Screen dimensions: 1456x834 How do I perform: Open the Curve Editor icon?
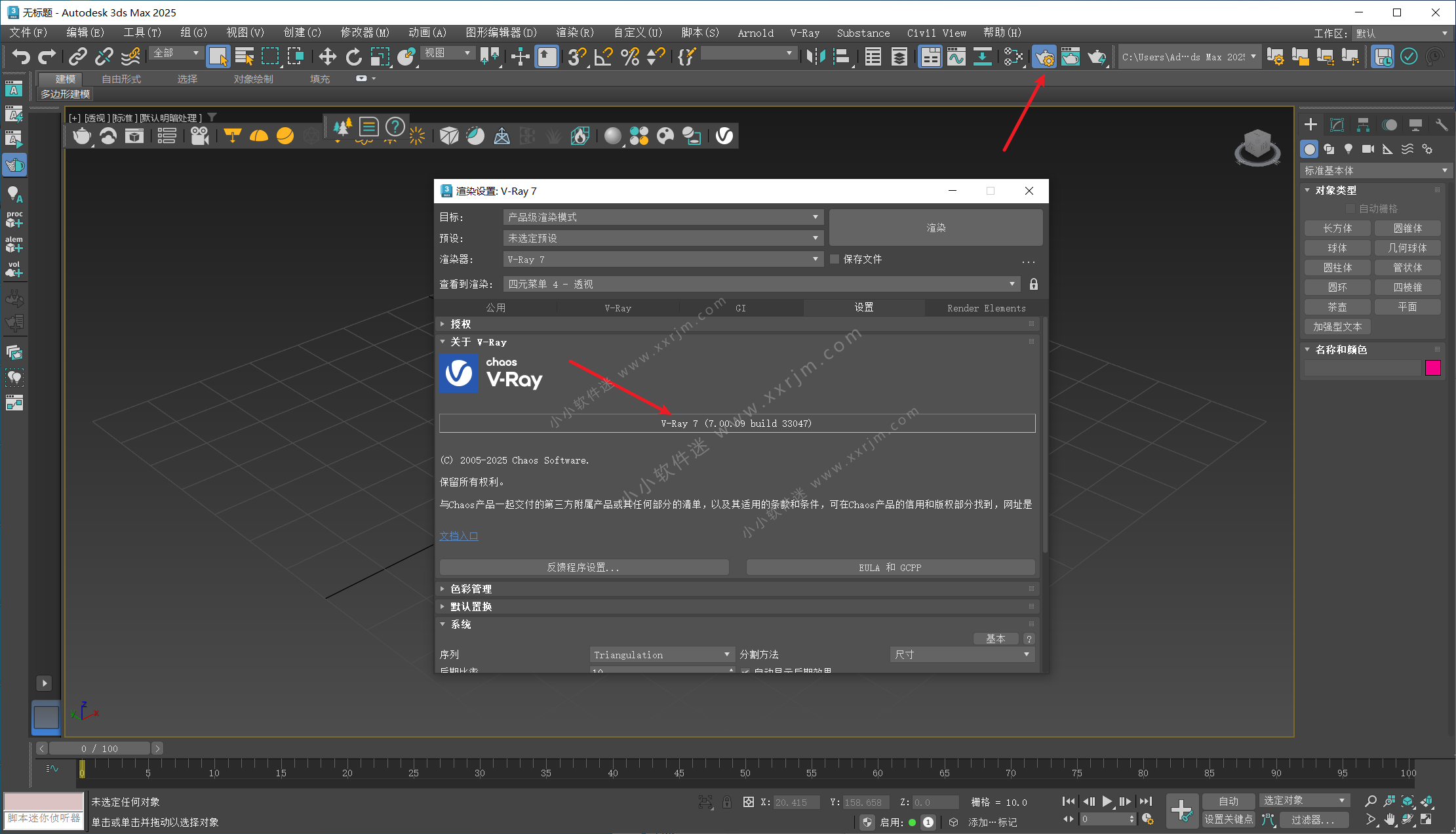tap(956, 57)
